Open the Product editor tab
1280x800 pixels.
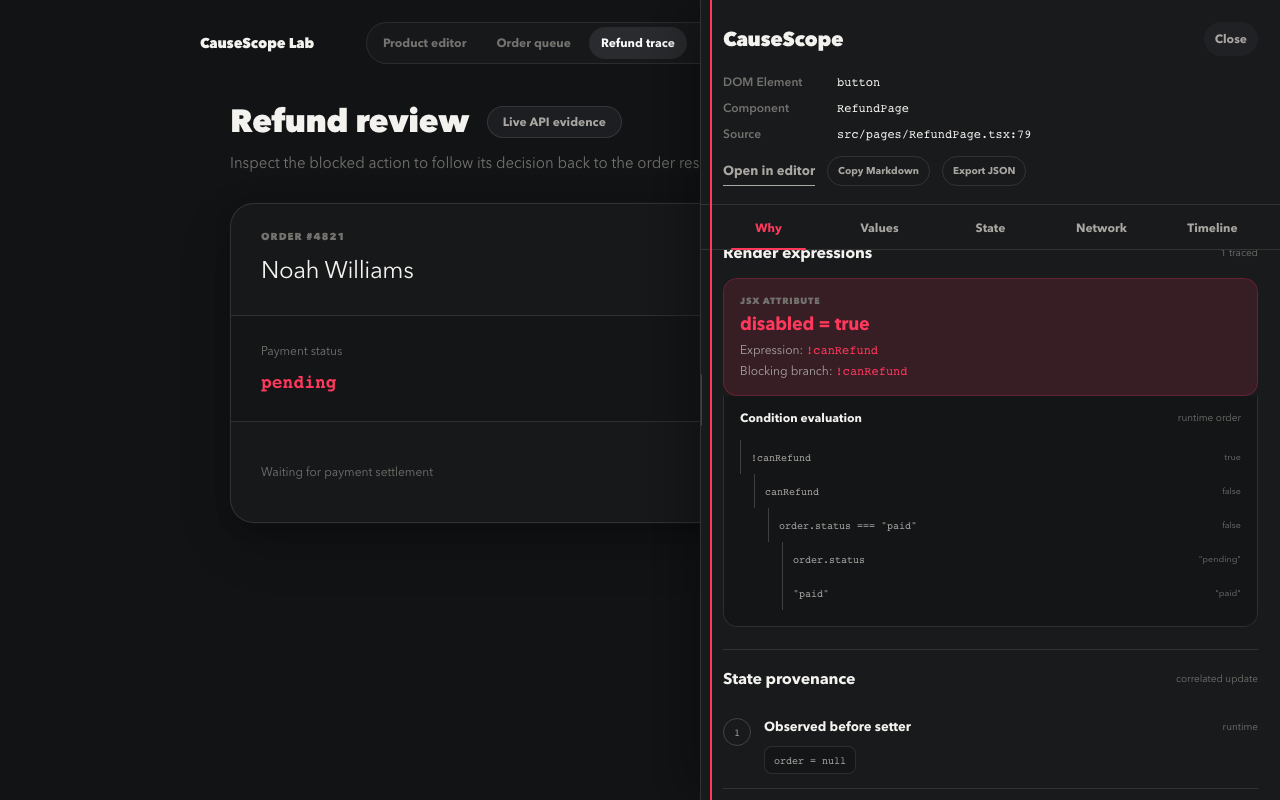pyautogui.click(x=424, y=43)
